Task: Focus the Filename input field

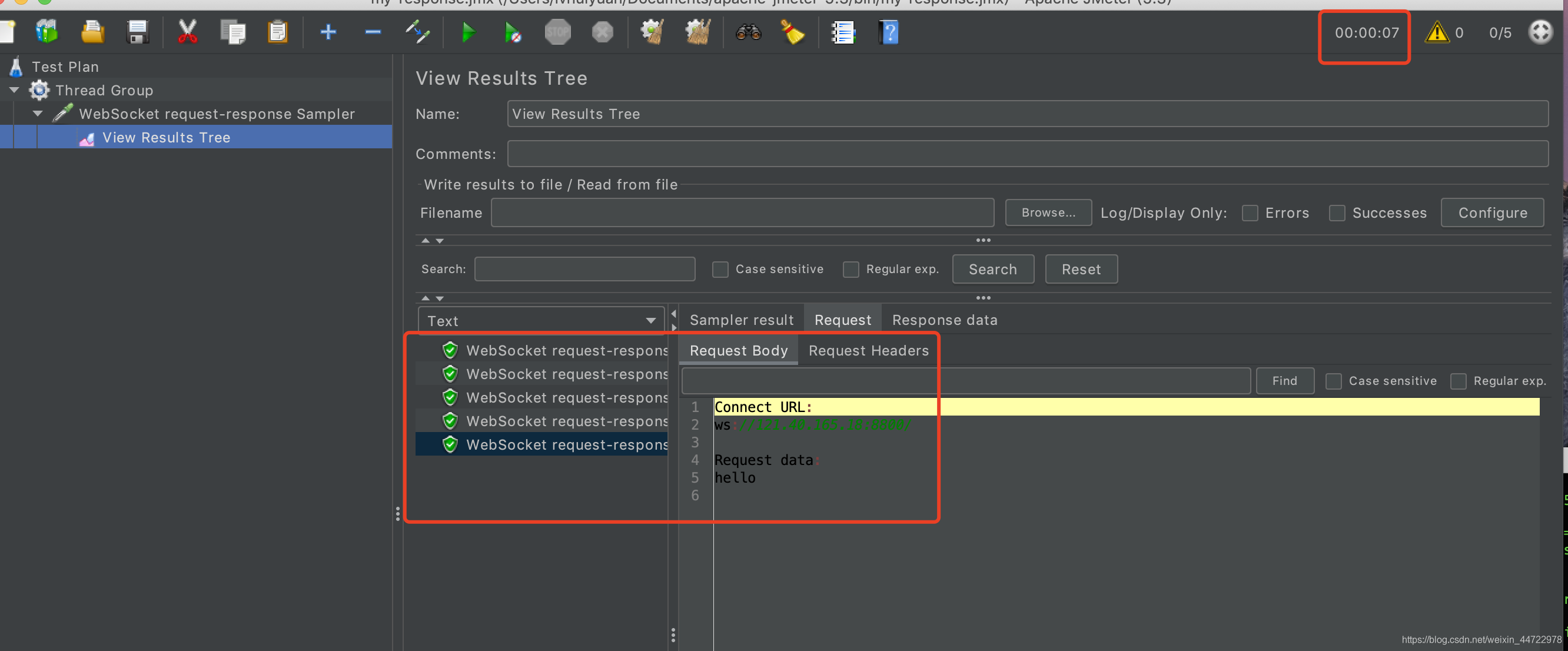Action: [743, 212]
